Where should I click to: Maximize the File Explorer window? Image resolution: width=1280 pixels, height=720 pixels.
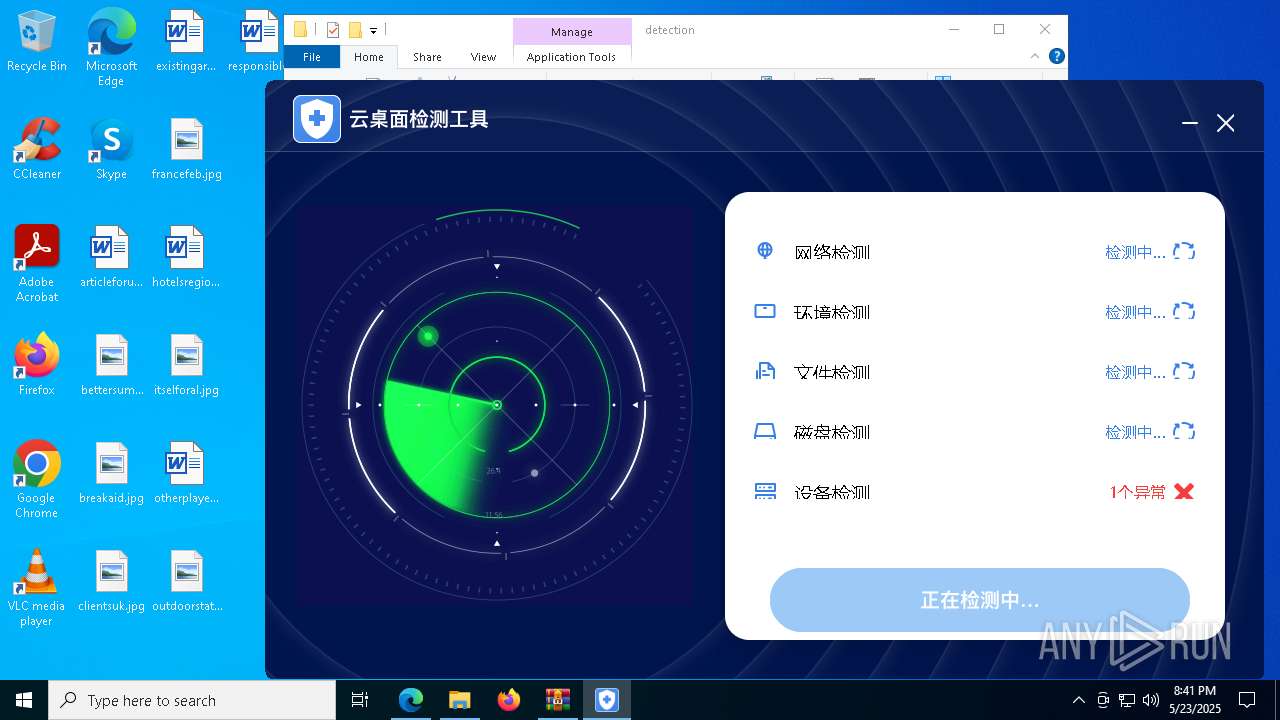[999, 29]
